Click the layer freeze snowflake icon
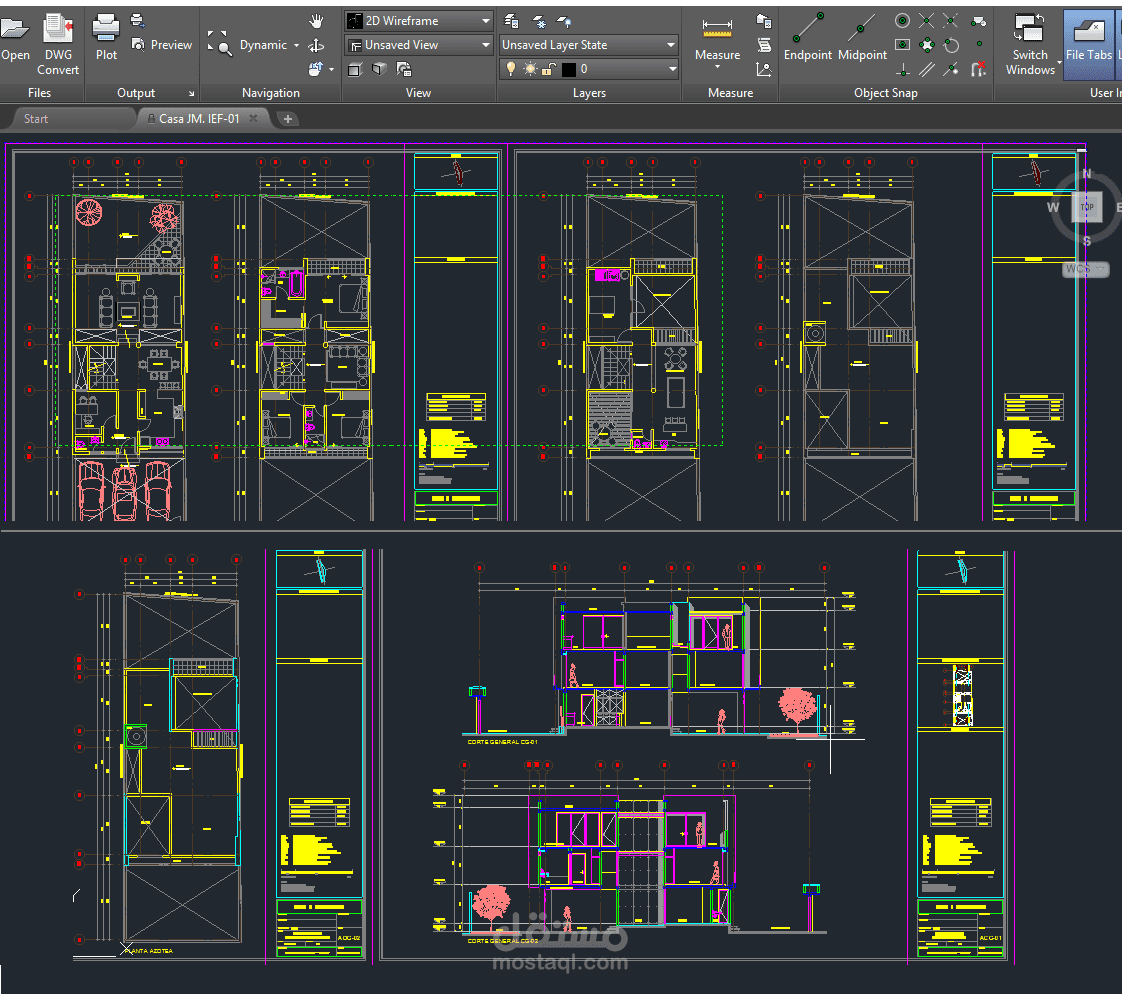Viewport: 1122px width, 994px height. (540, 21)
